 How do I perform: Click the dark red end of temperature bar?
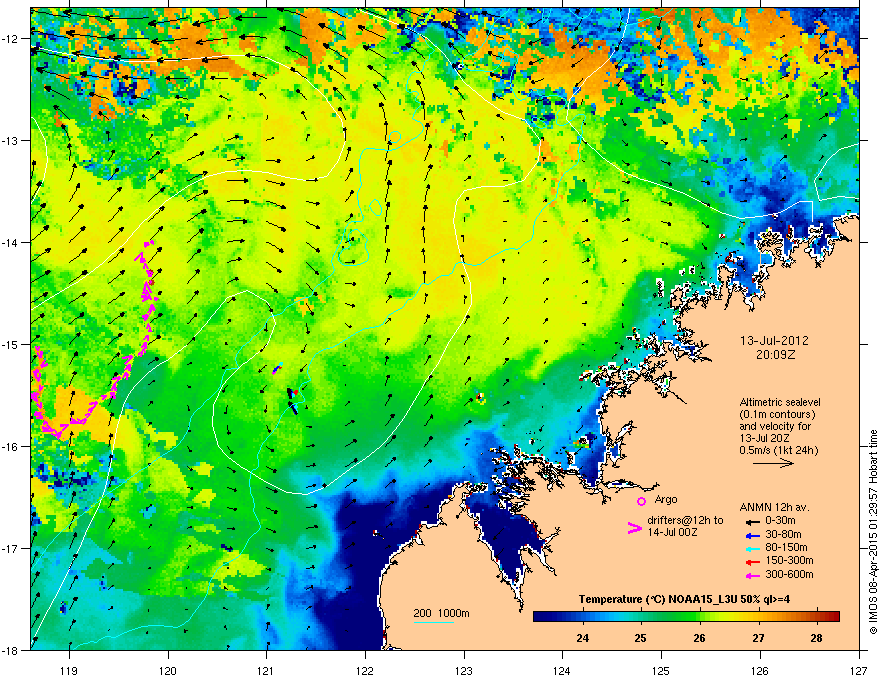[836, 616]
